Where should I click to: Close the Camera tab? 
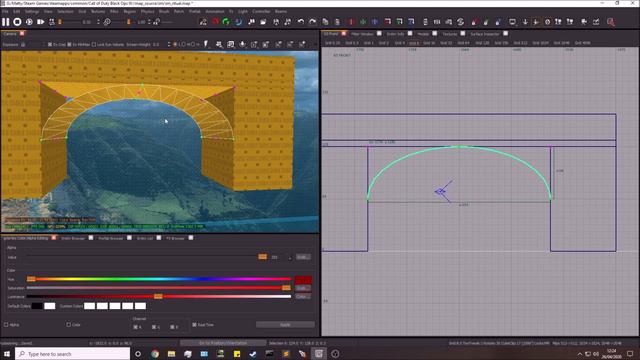point(22,33)
